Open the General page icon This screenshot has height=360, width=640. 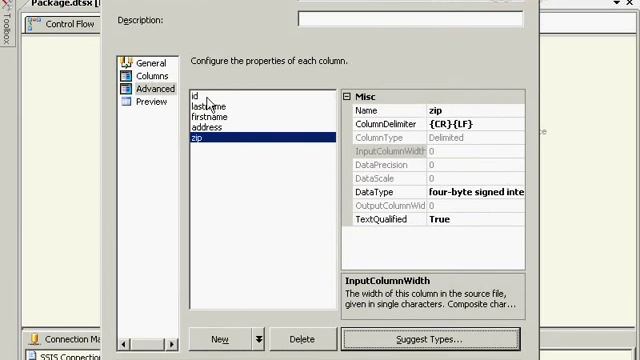[x=126, y=63]
